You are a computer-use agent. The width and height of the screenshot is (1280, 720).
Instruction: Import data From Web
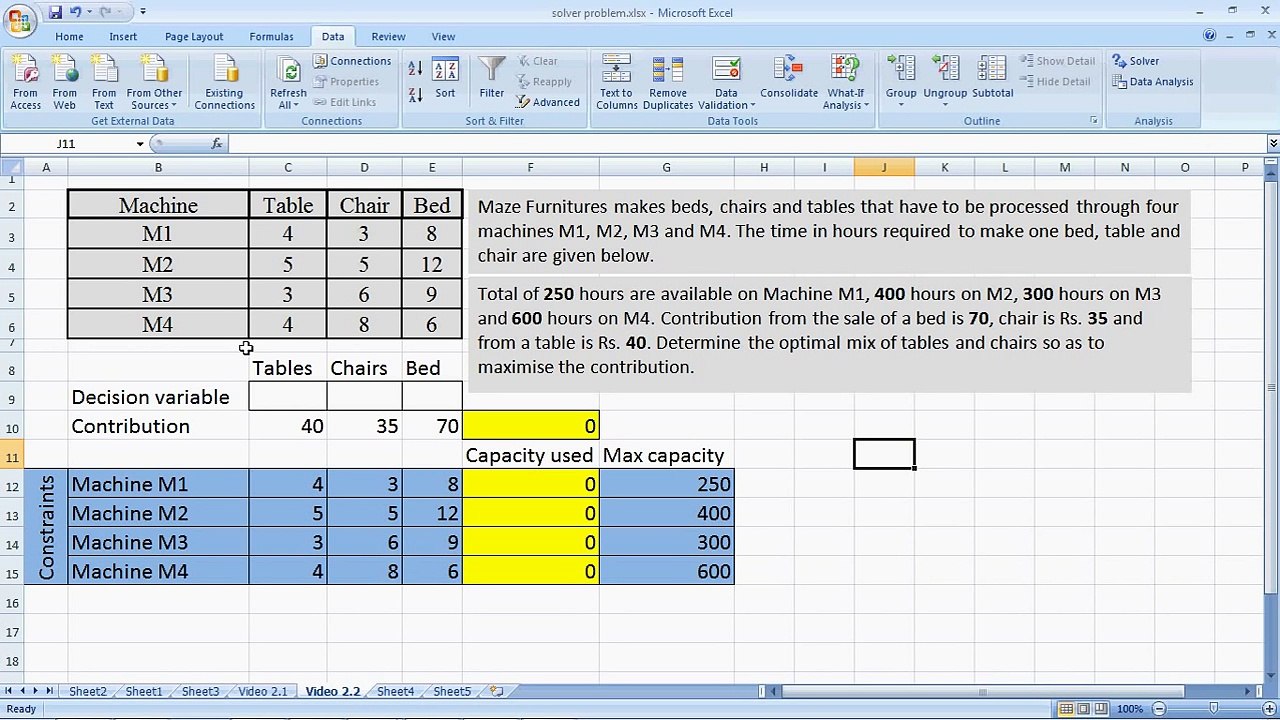64,84
